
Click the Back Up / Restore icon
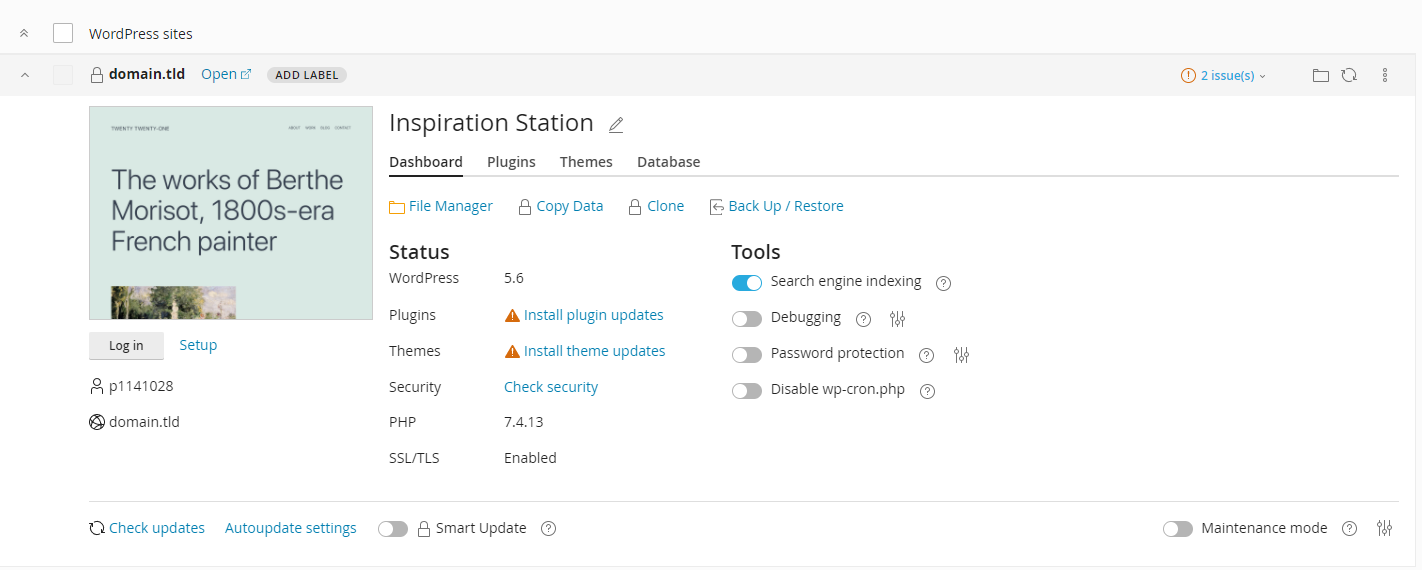[716, 207]
